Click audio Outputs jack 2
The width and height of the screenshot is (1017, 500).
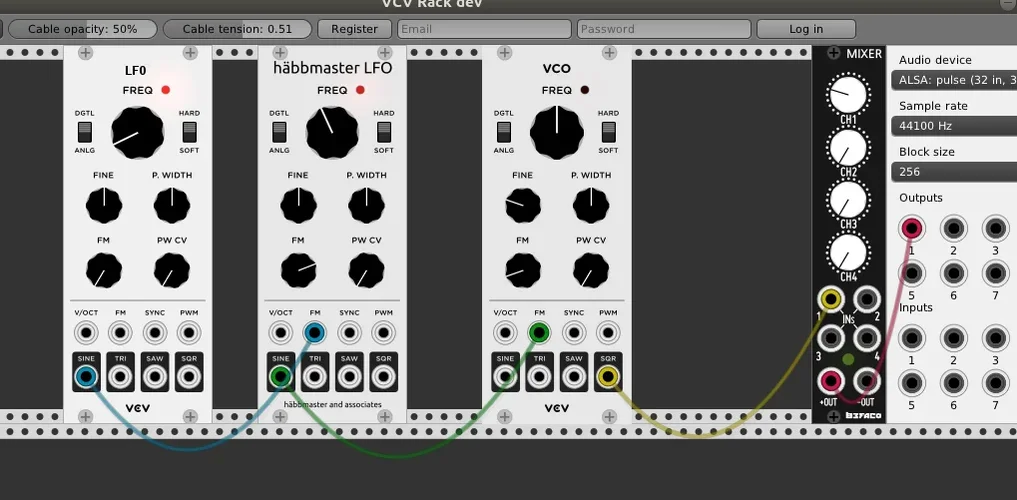click(953, 228)
